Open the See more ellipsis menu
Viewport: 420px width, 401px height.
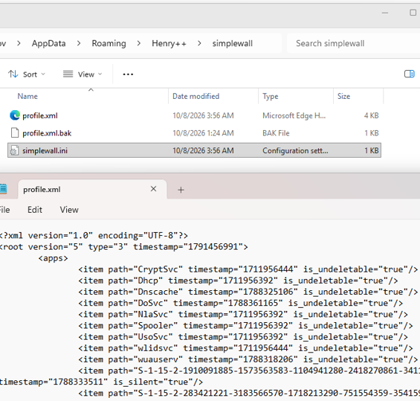pyautogui.click(x=128, y=74)
